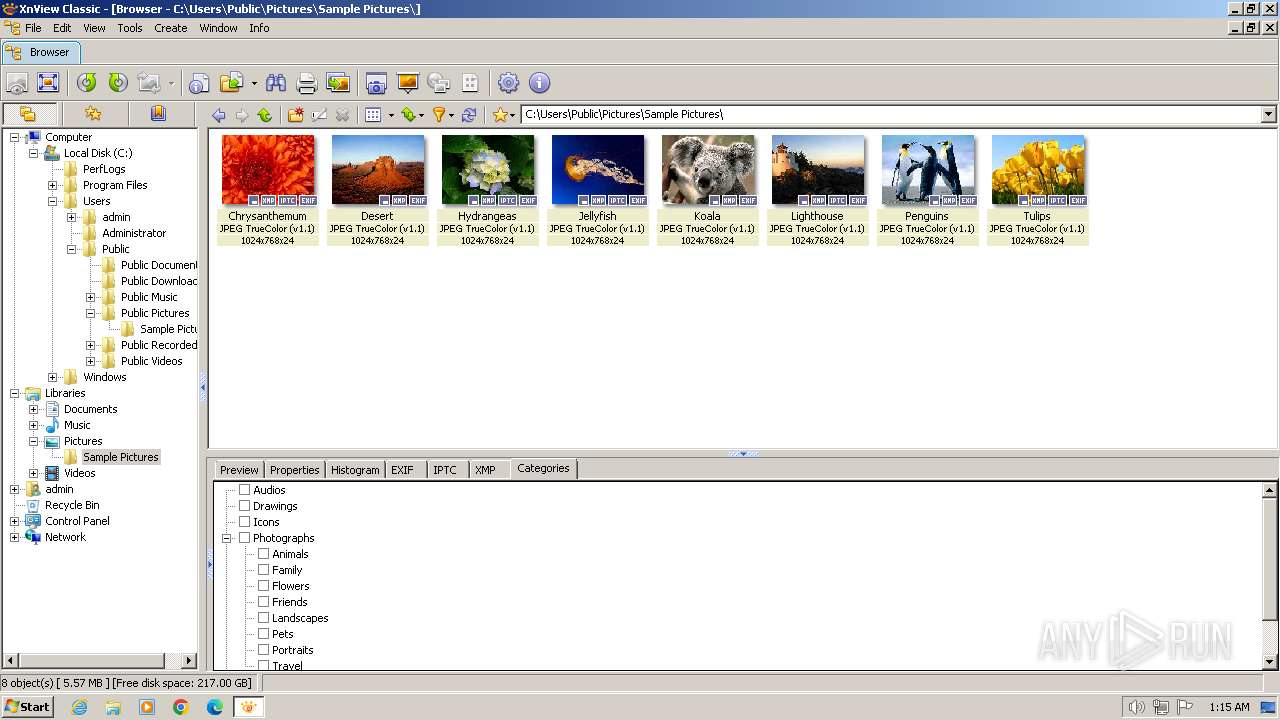Rotate right using the green clockwise icon
1280x720 pixels.
[x=118, y=83]
